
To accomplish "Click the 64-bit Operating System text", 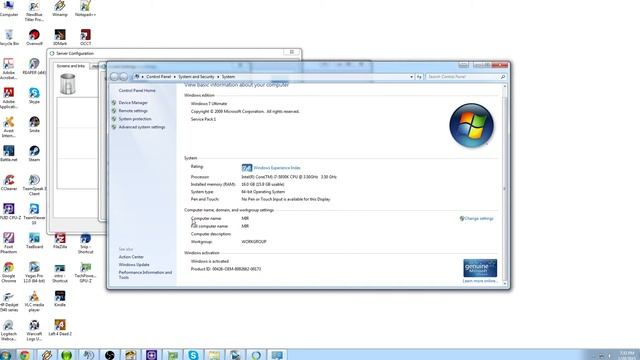I will (x=263, y=192).
